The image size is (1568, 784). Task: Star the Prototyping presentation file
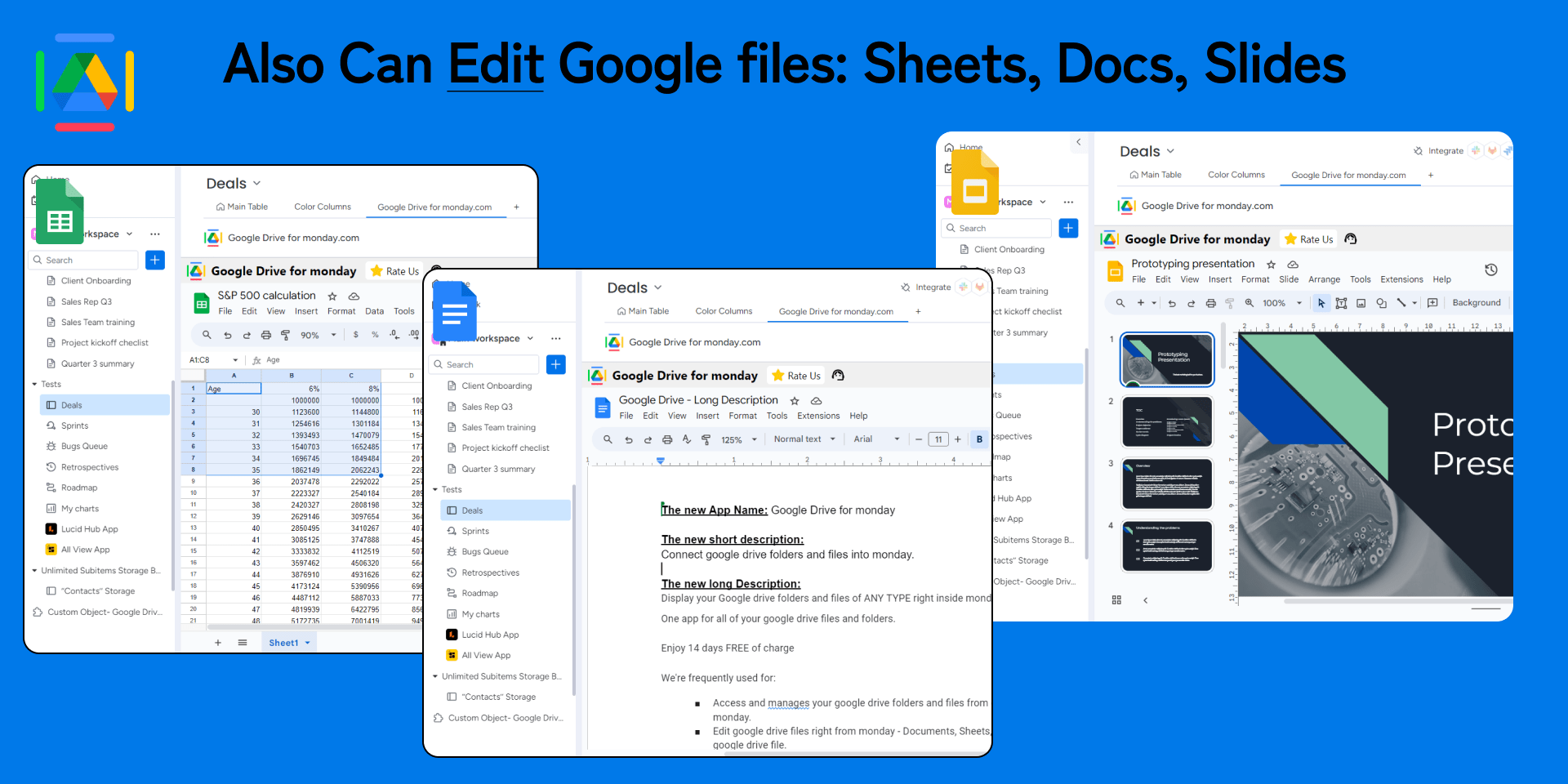tap(1271, 265)
